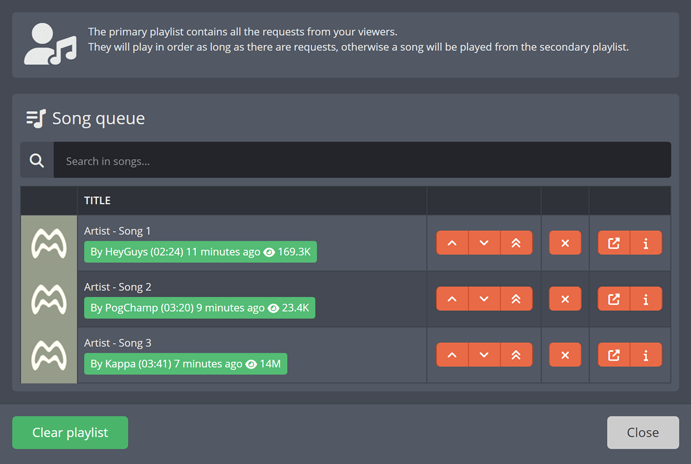Open Song 2 external link
Screen dimensions: 691x464
pyautogui.click(x=614, y=299)
